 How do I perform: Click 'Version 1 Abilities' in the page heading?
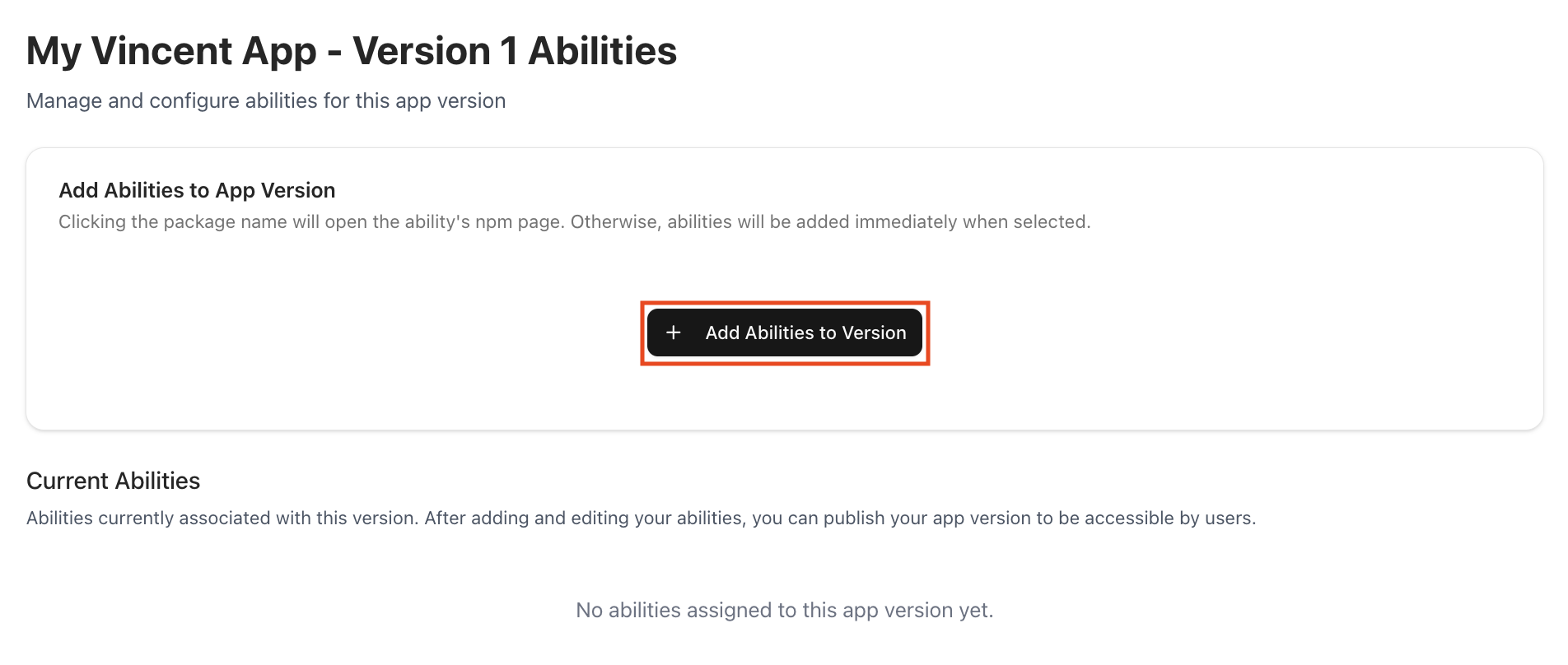pos(515,51)
